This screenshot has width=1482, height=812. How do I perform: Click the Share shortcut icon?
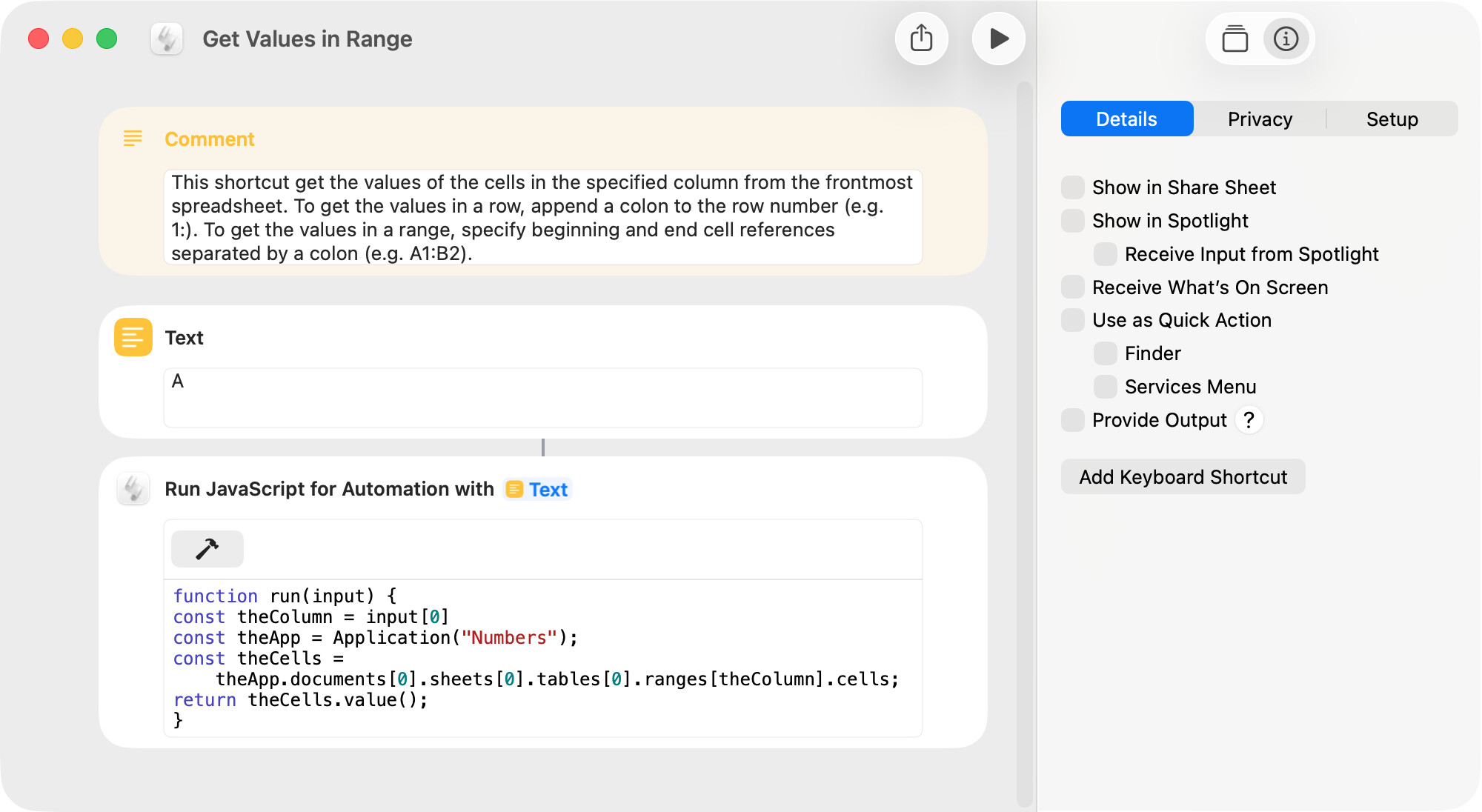pyautogui.click(x=921, y=39)
